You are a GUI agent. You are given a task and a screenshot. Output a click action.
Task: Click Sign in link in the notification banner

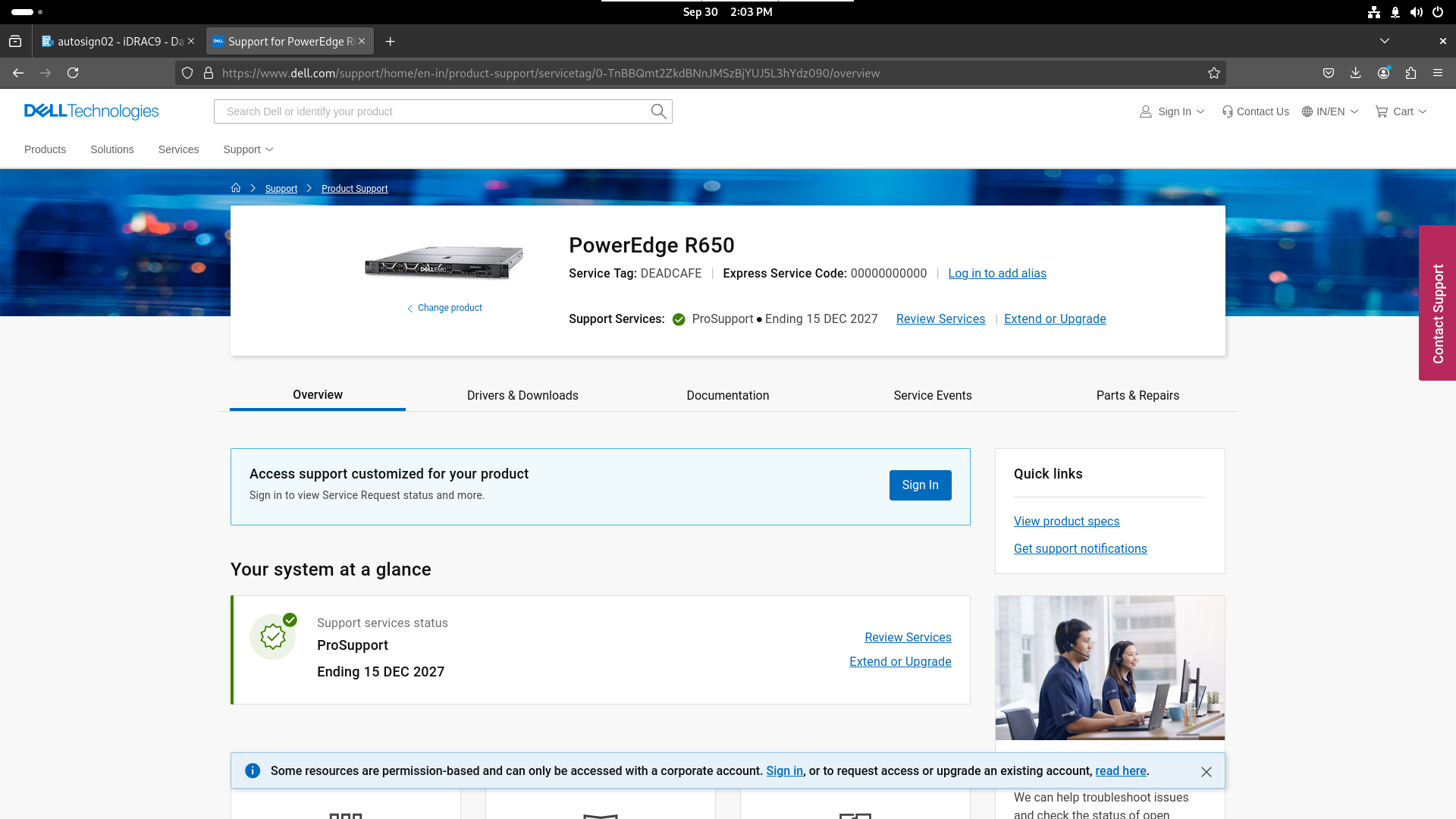click(x=784, y=770)
